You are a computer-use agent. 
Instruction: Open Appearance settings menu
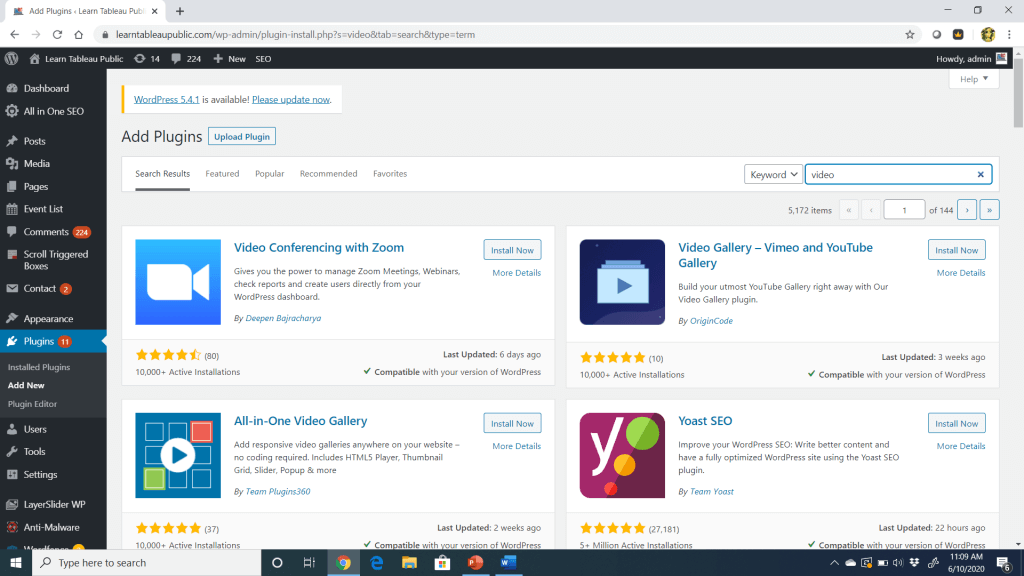coord(48,319)
